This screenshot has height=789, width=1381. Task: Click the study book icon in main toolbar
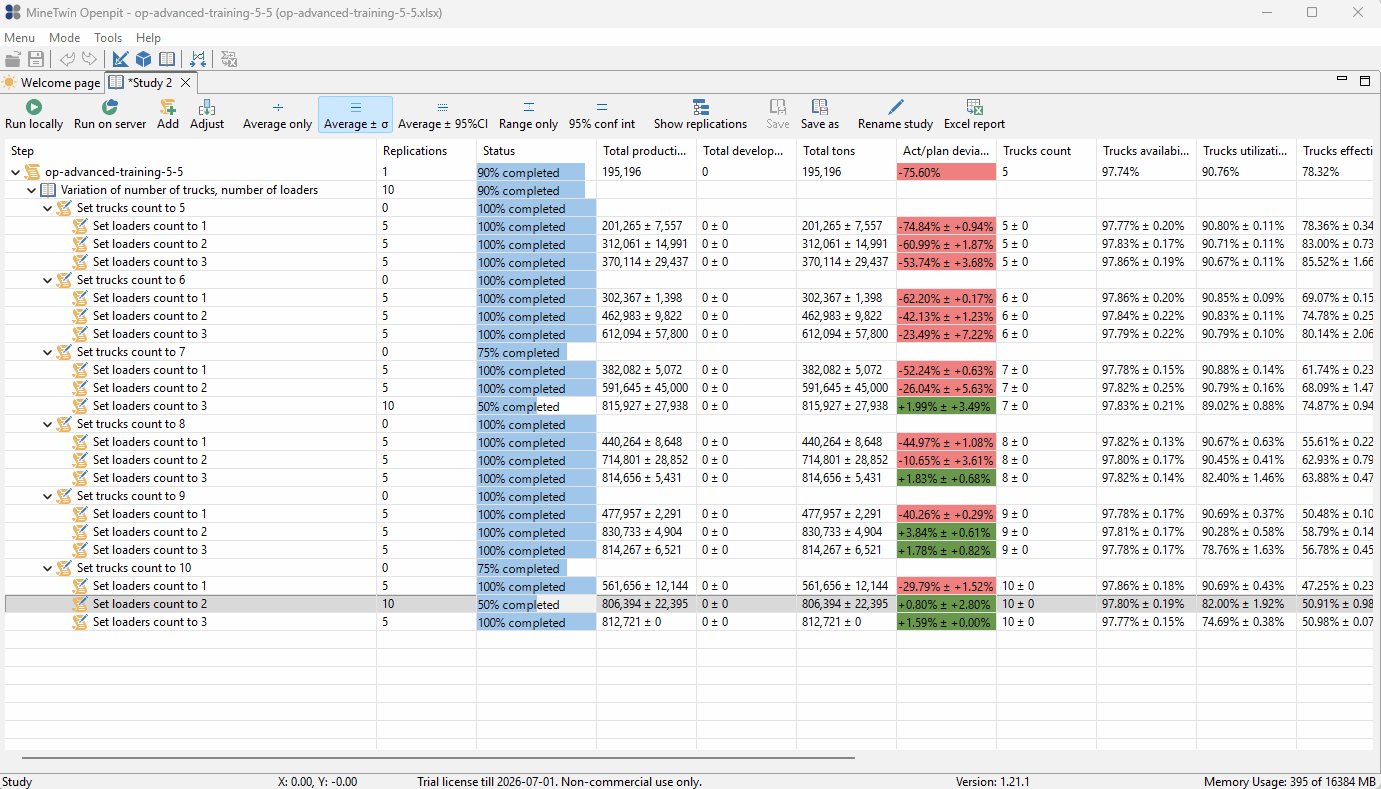pyautogui.click(x=167, y=60)
